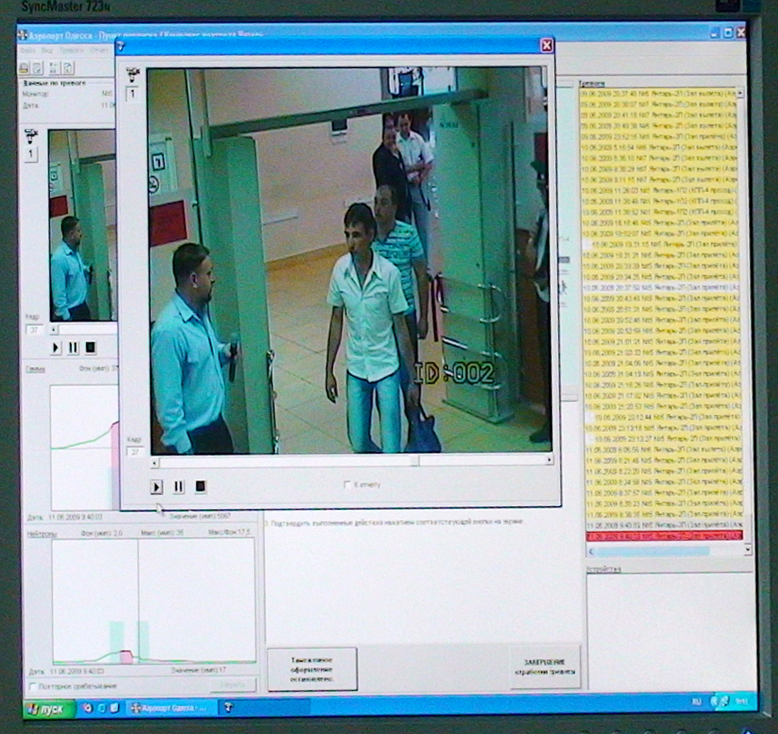Pause the small camera preview video
The image size is (778, 734).
pos(73,347)
